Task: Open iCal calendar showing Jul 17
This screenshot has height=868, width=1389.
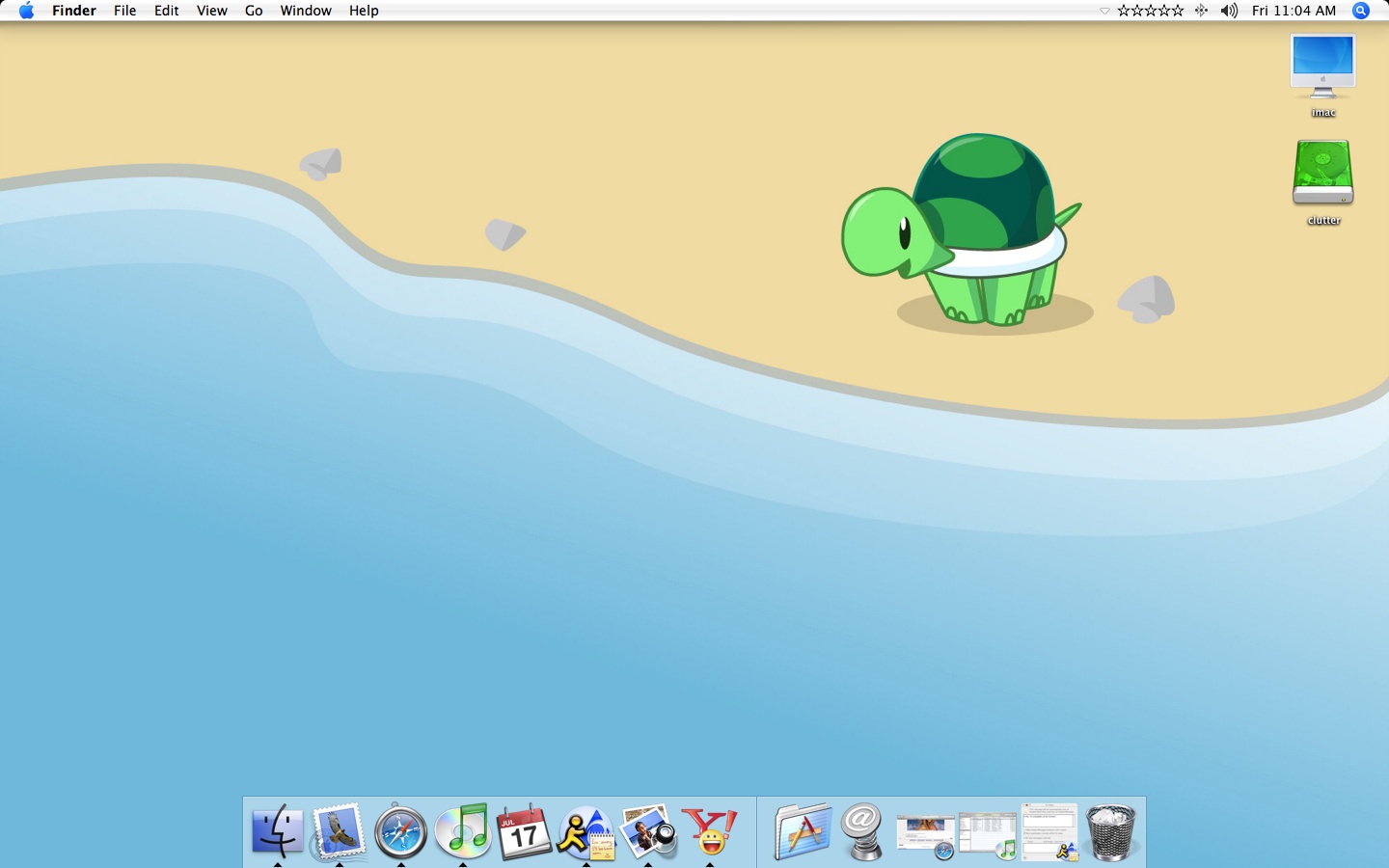Action: (524, 831)
